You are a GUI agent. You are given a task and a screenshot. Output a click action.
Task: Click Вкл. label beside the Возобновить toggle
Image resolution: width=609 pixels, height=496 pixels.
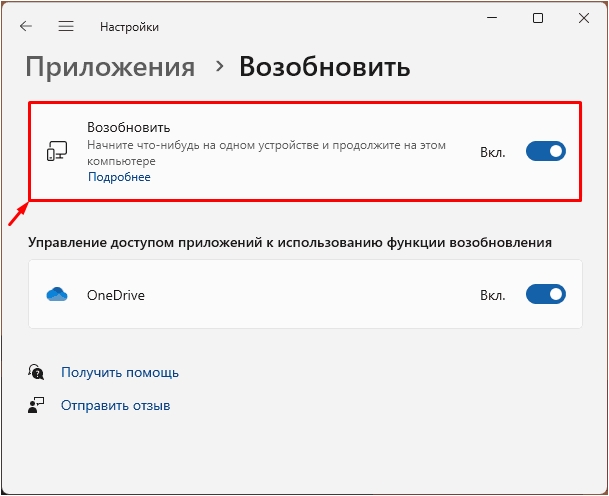click(493, 152)
